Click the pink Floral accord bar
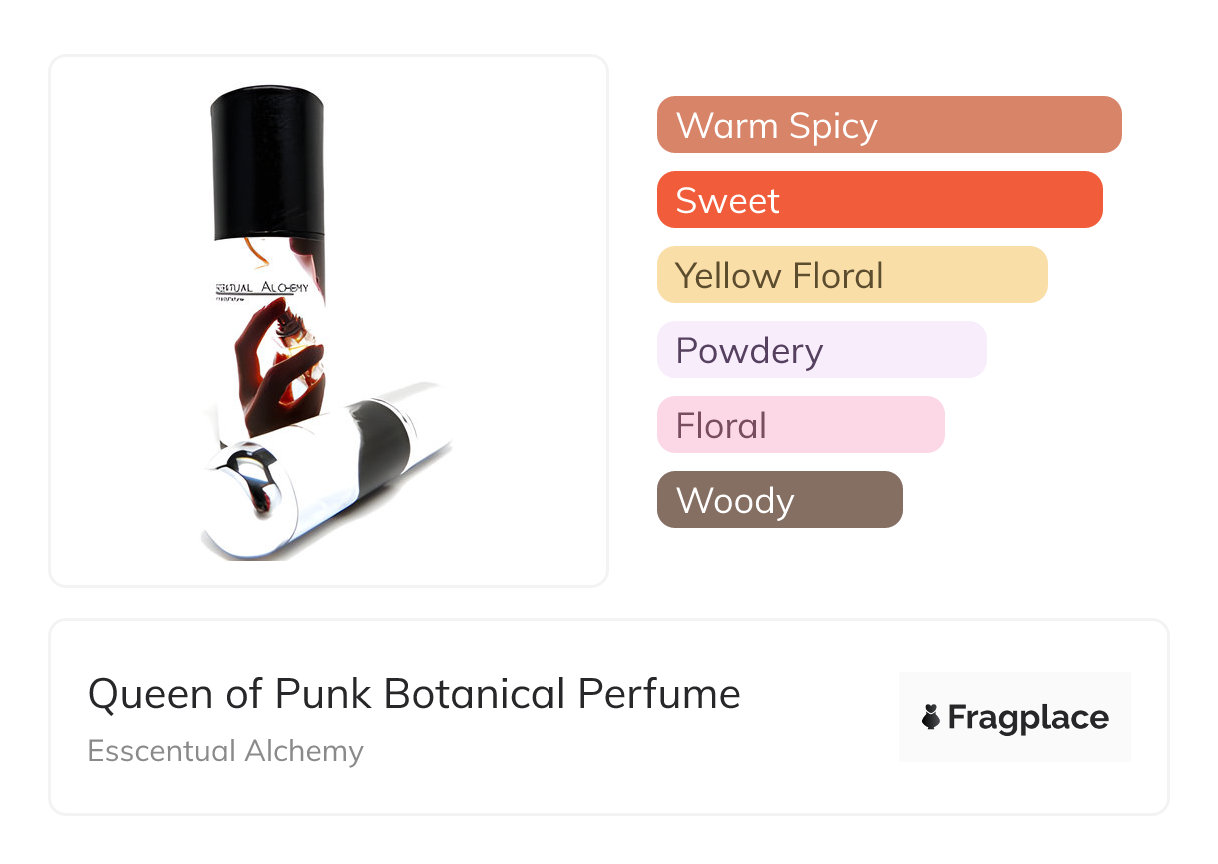Screen dimensions: 1218x864 [800, 425]
